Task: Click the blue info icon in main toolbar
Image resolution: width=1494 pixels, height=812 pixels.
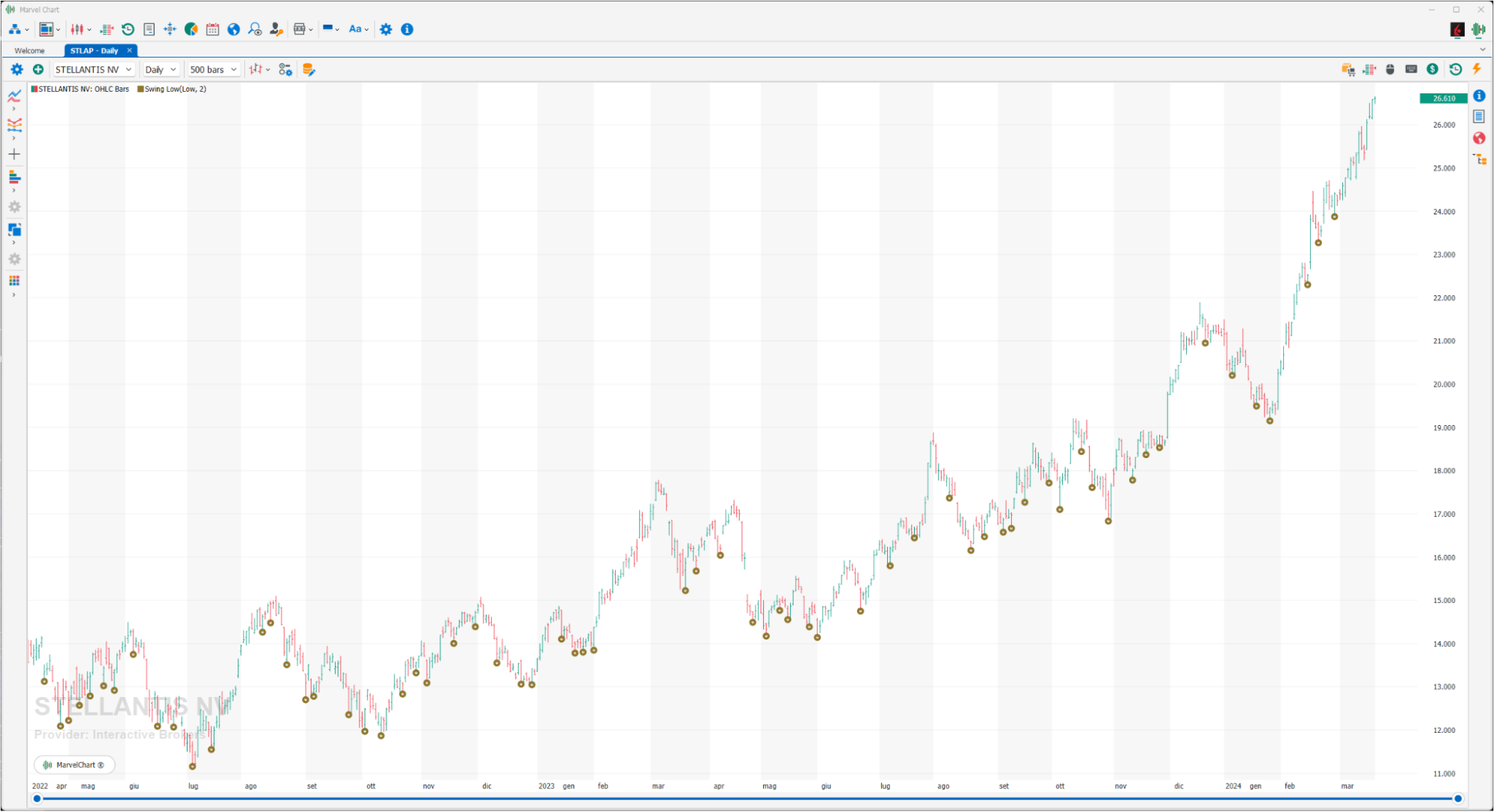Action: (x=407, y=29)
